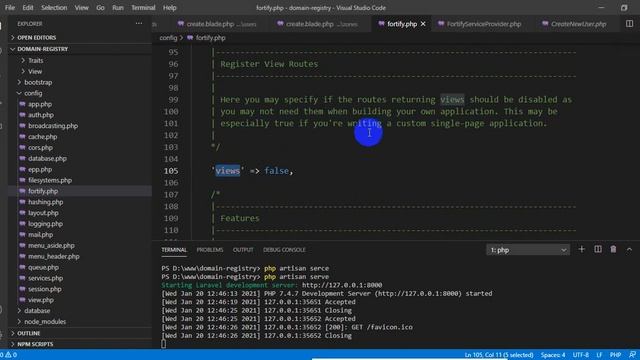Open session.php in the explorer

pos(44,289)
